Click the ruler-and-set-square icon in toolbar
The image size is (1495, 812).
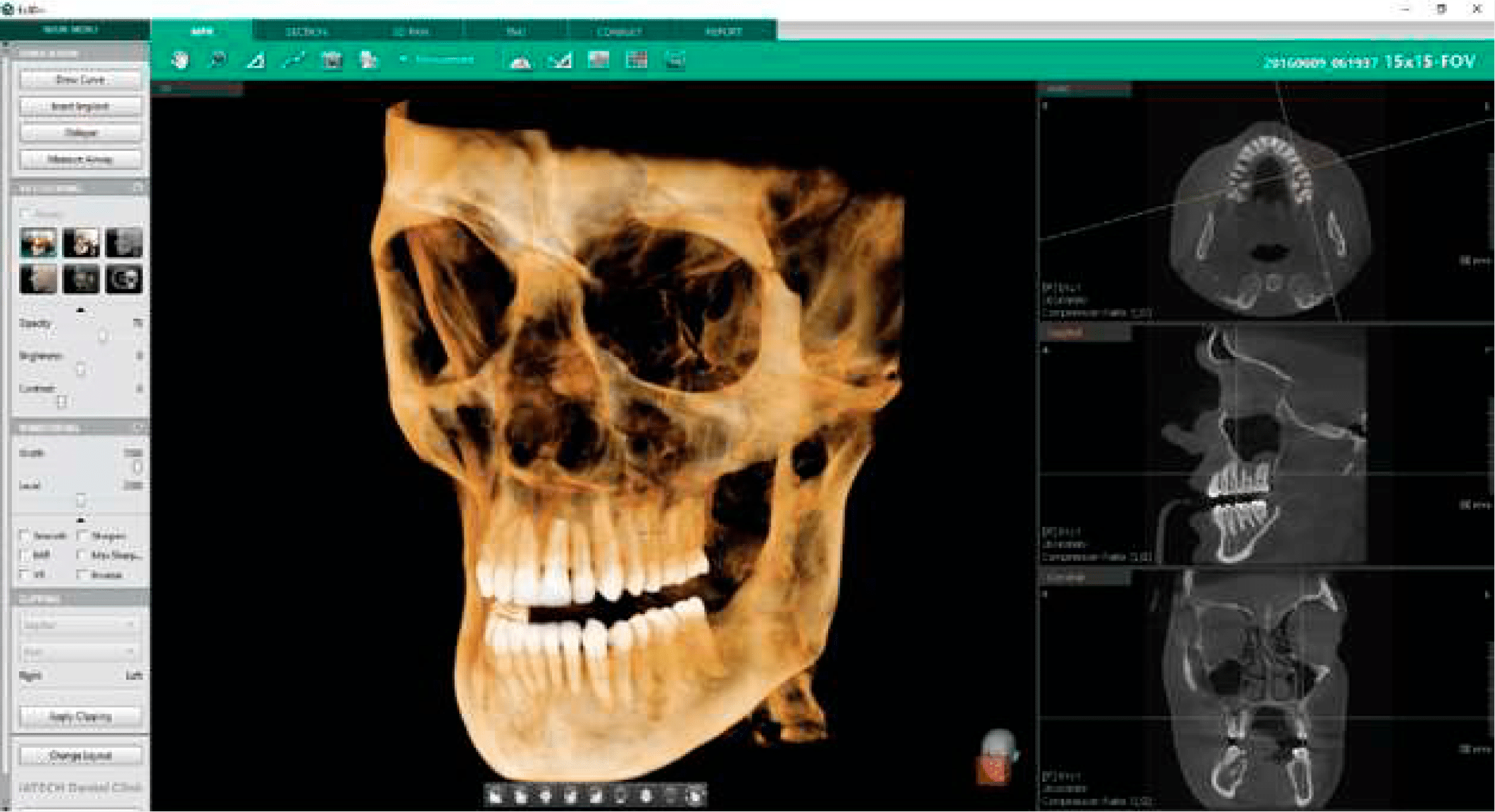tap(559, 61)
